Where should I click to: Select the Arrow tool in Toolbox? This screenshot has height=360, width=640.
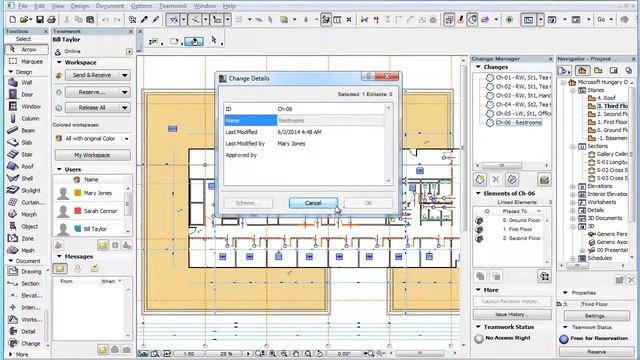click(26, 49)
